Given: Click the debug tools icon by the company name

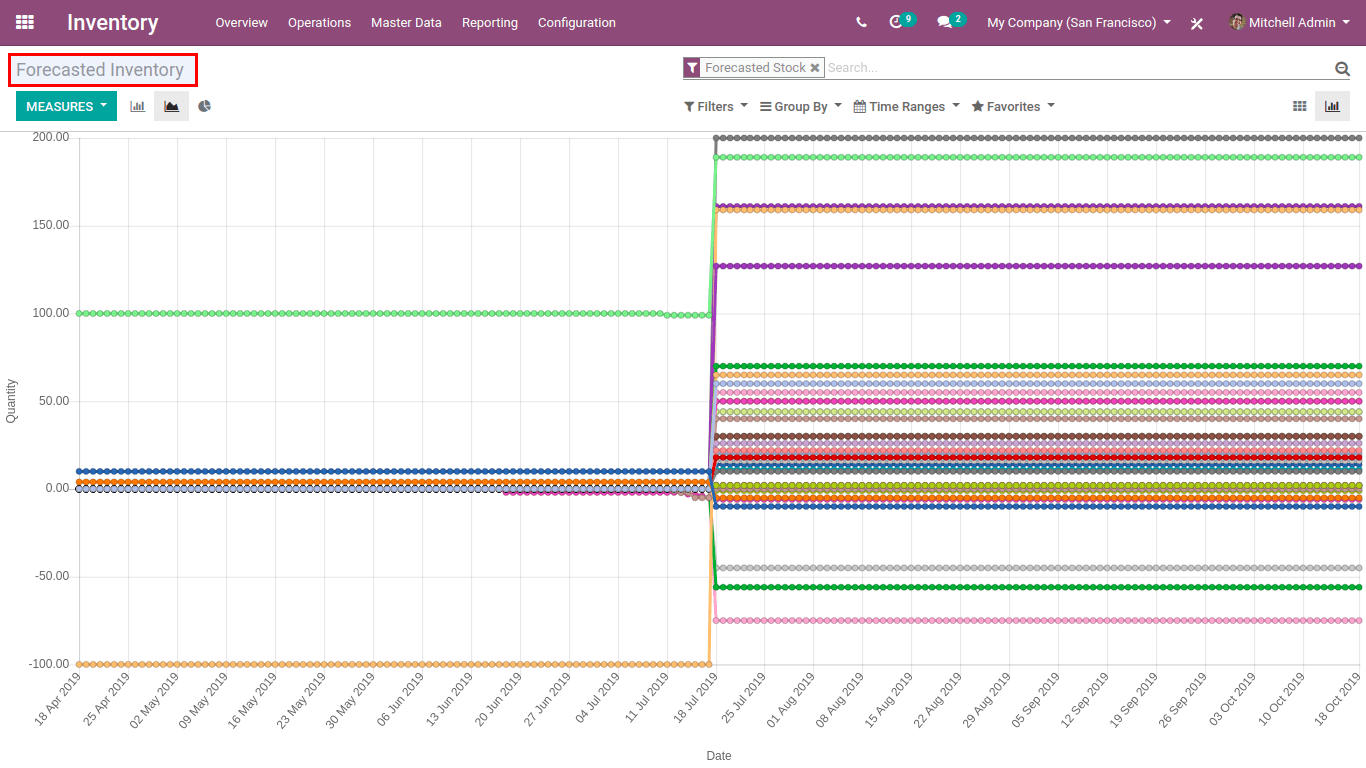Looking at the screenshot, I should [x=1197, y=23].
